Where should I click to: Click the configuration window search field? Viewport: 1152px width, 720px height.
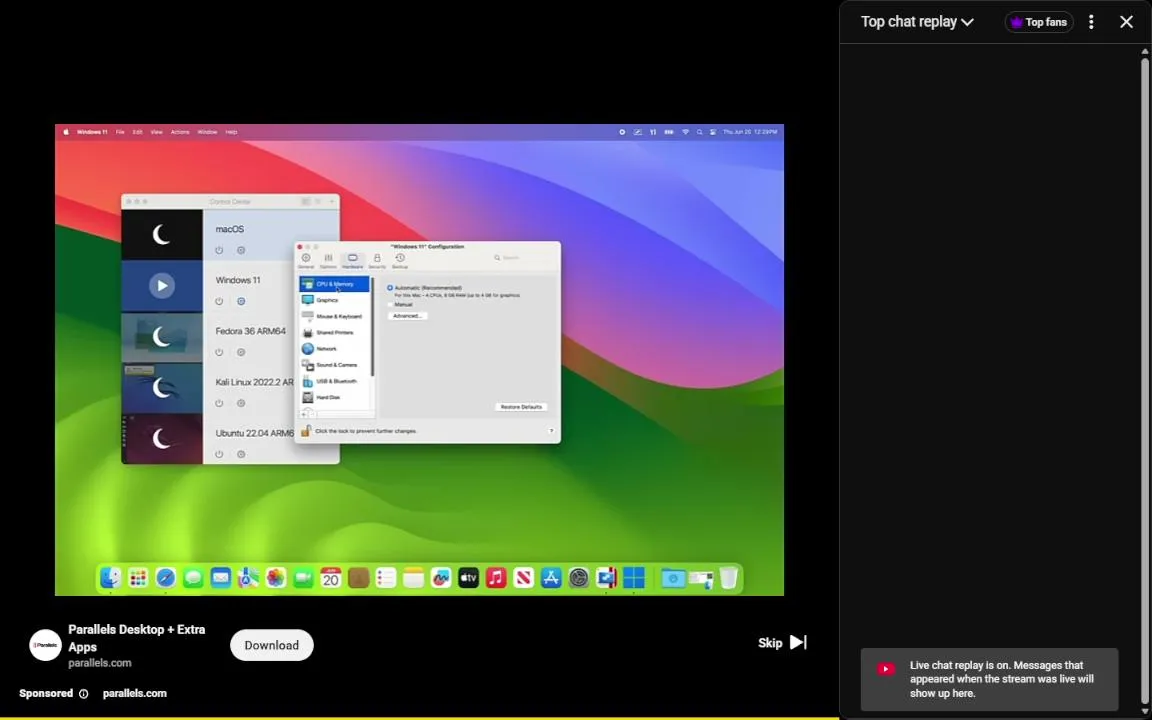(523, 258)
